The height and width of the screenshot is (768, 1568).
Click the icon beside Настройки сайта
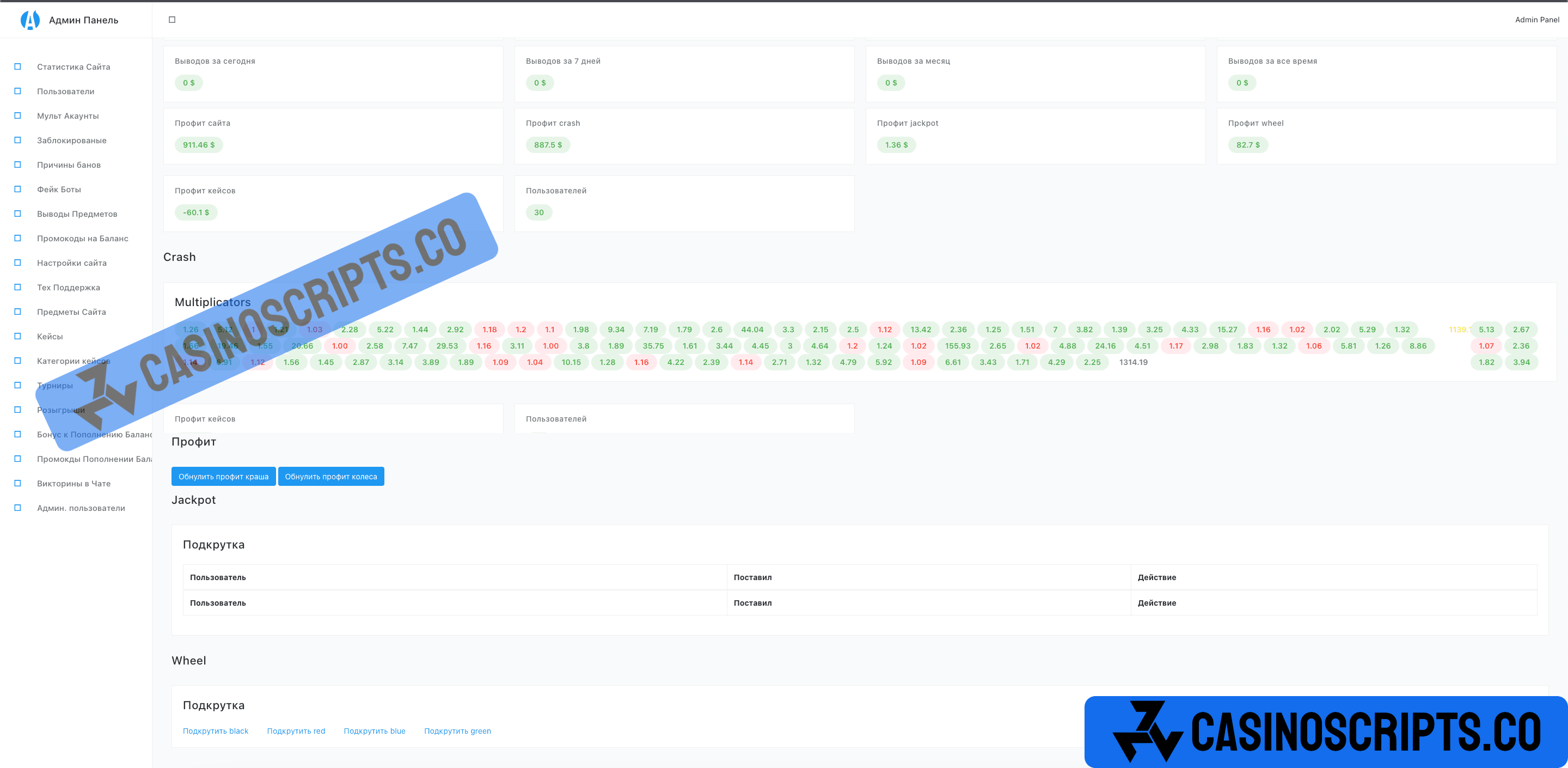point(17,263)
